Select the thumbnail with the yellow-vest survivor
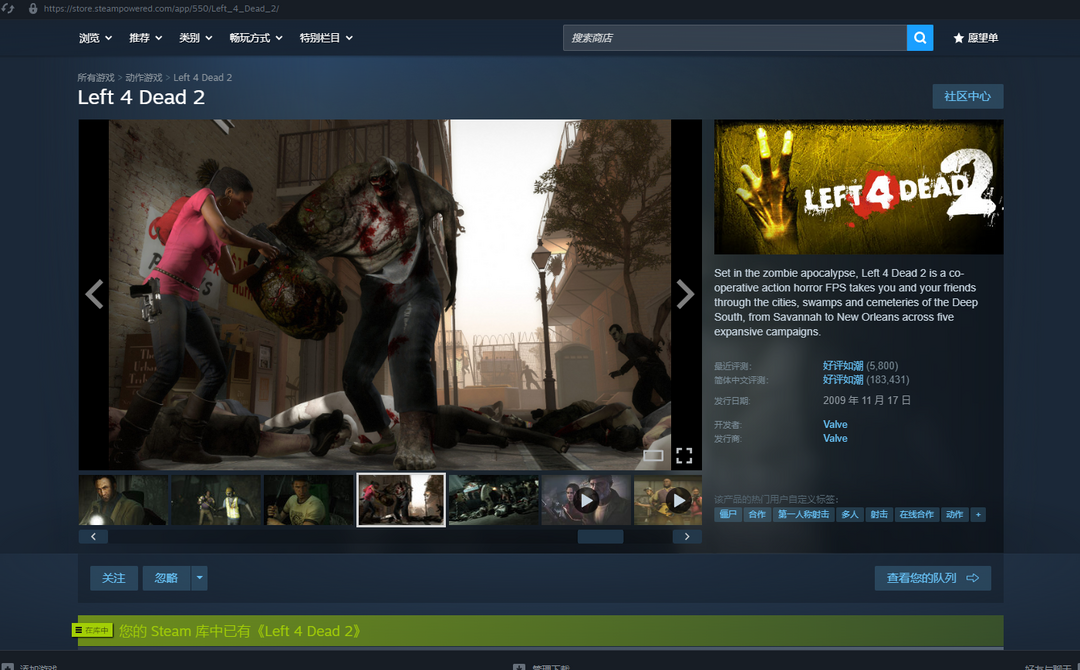 pos(216,500)
